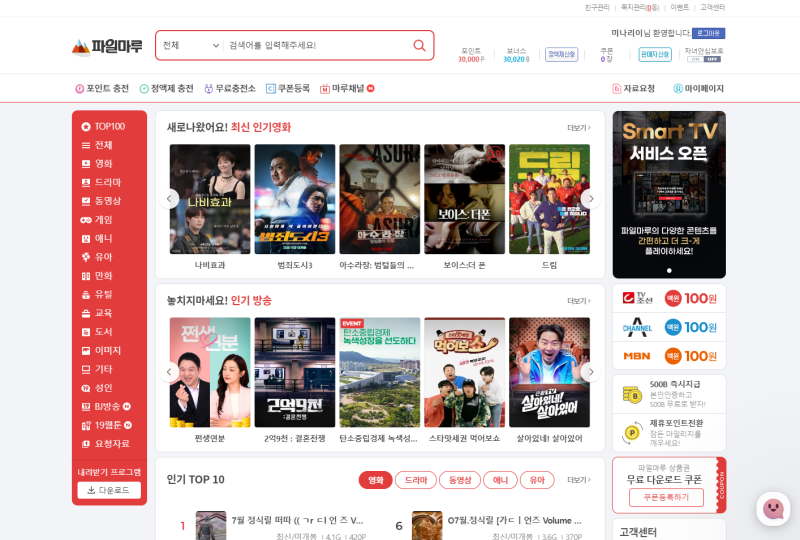Open 쿠폰등록 menu
The image size is (800, 540).
(288, 88)
